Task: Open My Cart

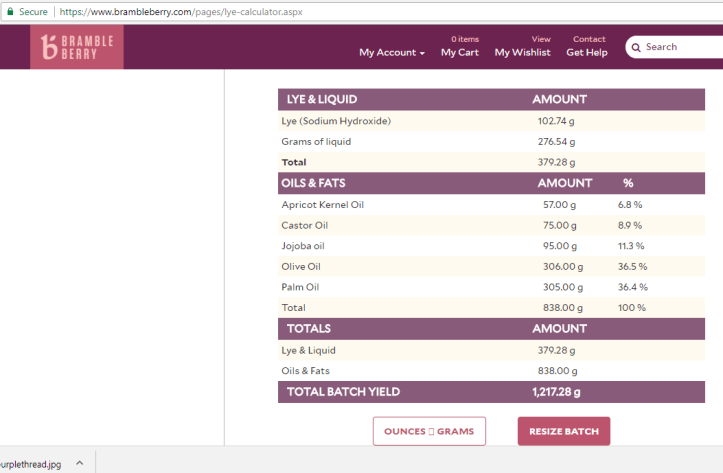Action: click(x=460, y=52)
